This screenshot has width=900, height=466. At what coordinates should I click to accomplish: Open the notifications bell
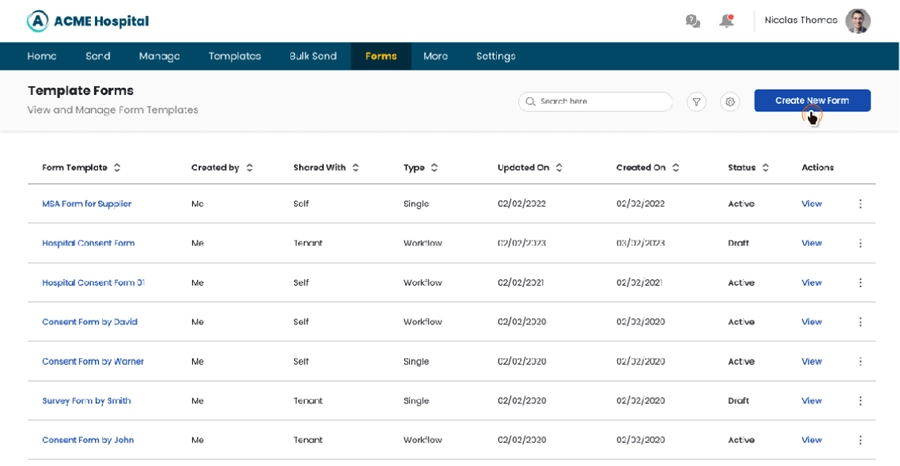click(x=727, y=21)
